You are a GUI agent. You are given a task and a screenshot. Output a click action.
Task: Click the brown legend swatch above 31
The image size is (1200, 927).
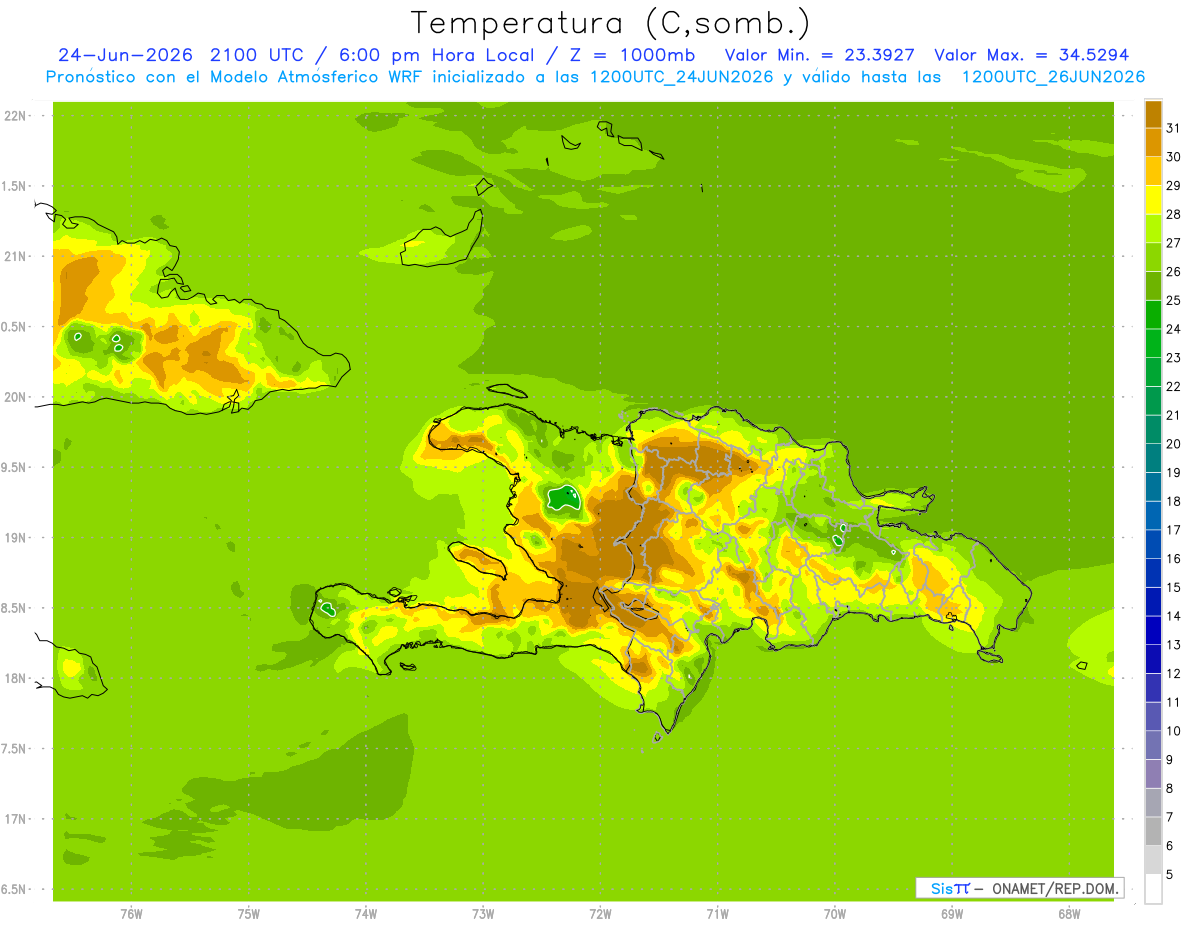tap(1153, 113)
